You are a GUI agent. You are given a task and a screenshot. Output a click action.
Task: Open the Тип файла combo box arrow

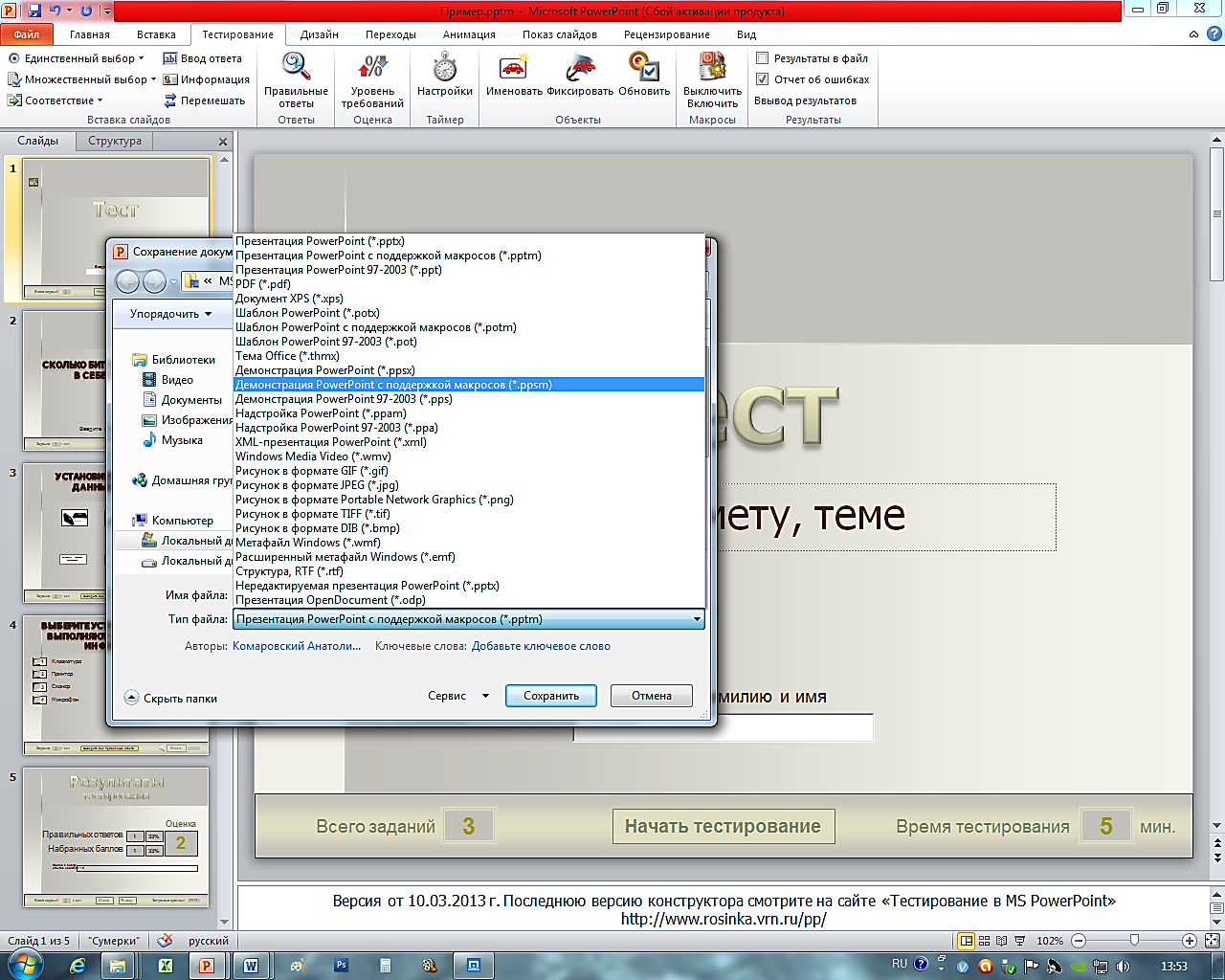tap(698, 619)
